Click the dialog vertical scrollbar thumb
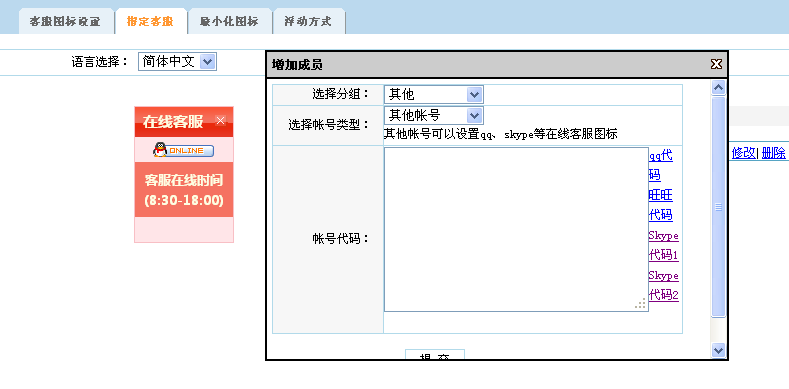The width and height of the screenshot is (789, 389). tap(719, 207)
